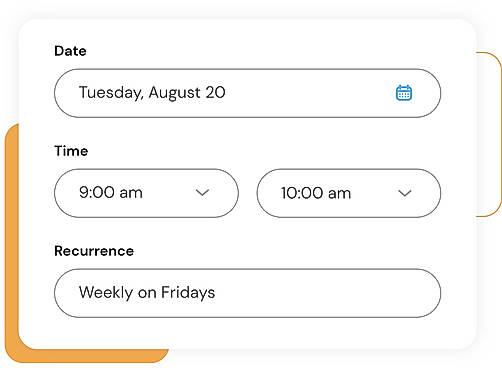502x368 pixels.
Task: Open the start time dropdown showing 9:00 am
Action: pos(146,193)
